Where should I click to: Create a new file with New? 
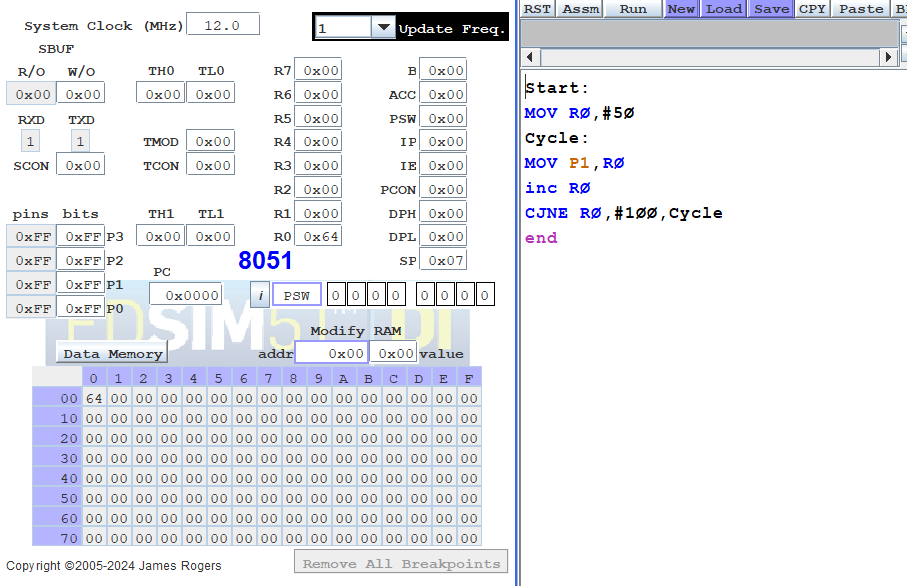click(x=681, y=9)
